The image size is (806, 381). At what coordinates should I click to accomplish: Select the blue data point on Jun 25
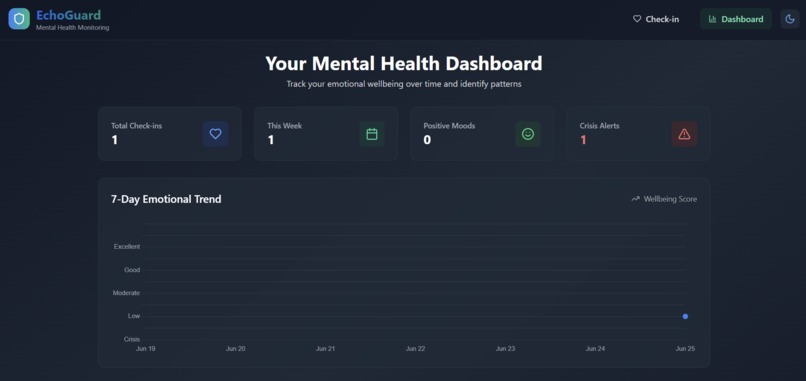(685, 316)
